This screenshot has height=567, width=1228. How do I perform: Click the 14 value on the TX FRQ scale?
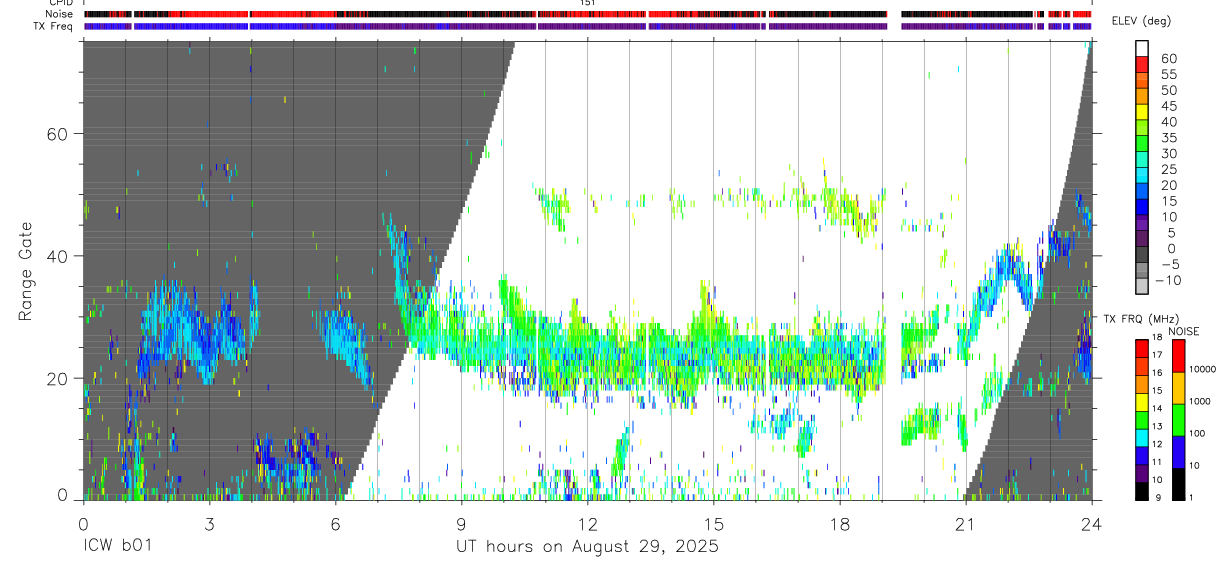click(1156, 409)
